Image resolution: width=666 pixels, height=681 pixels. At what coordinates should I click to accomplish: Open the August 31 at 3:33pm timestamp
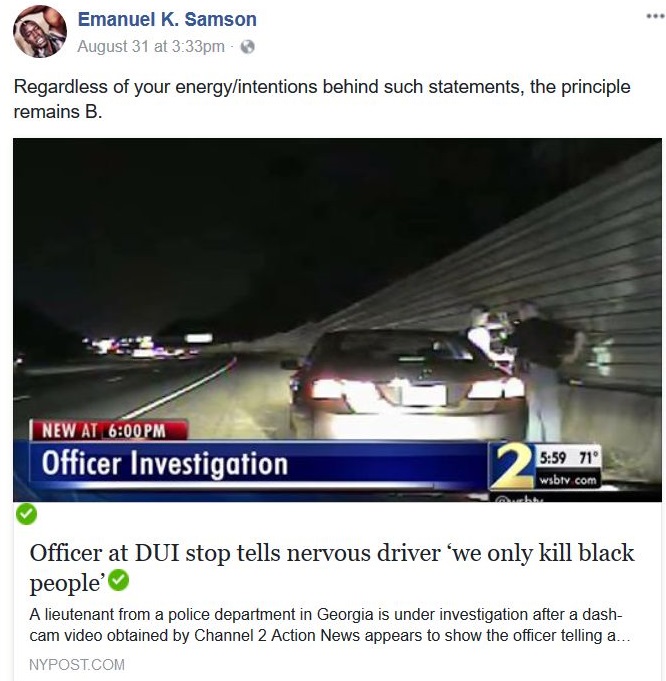[x=151, y=46]
